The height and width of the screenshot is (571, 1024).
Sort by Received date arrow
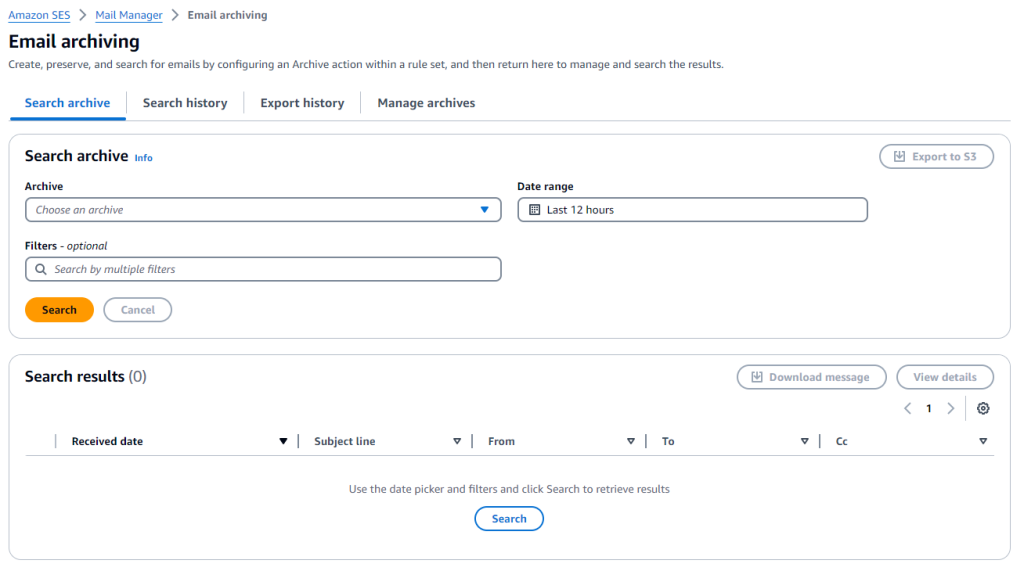pos(283,441)
